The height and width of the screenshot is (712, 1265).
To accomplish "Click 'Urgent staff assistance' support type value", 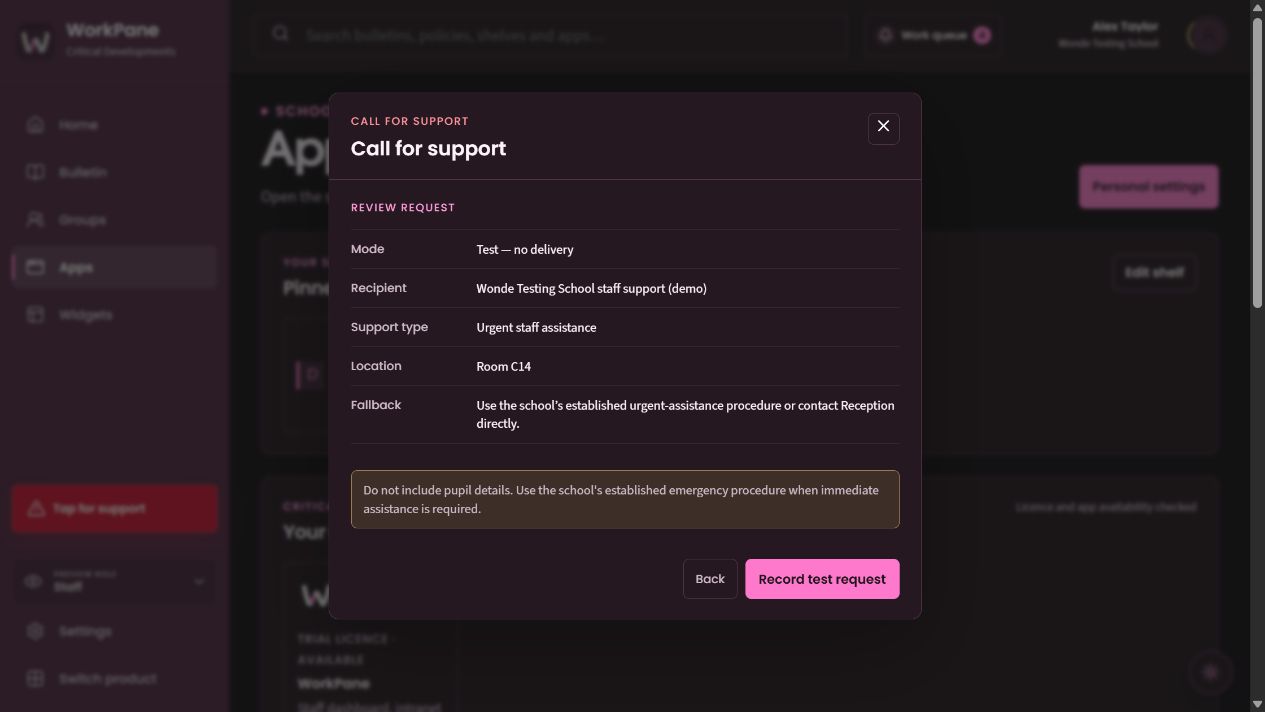I will (x=536, y=327).
